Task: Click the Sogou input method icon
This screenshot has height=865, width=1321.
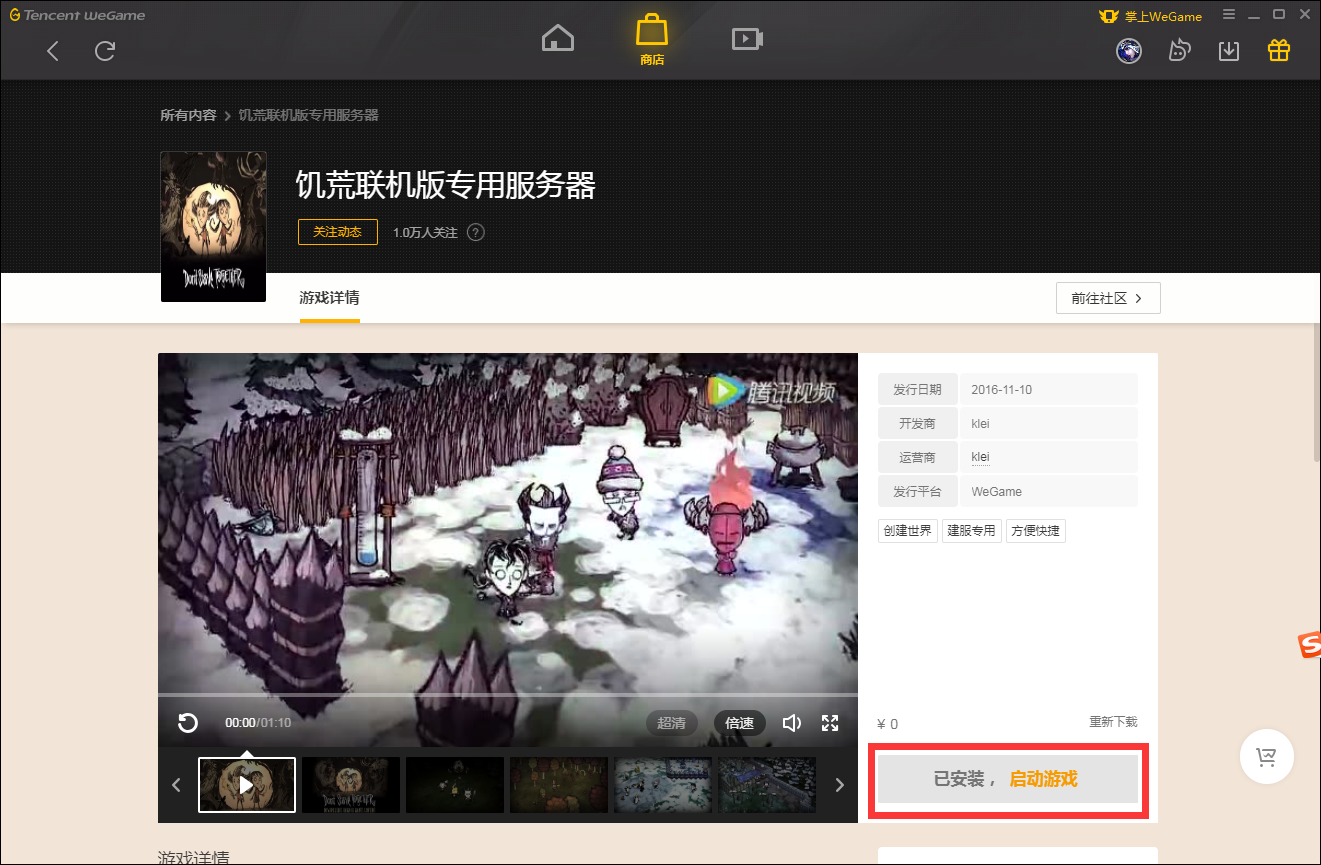Action: coord(1309,645)
